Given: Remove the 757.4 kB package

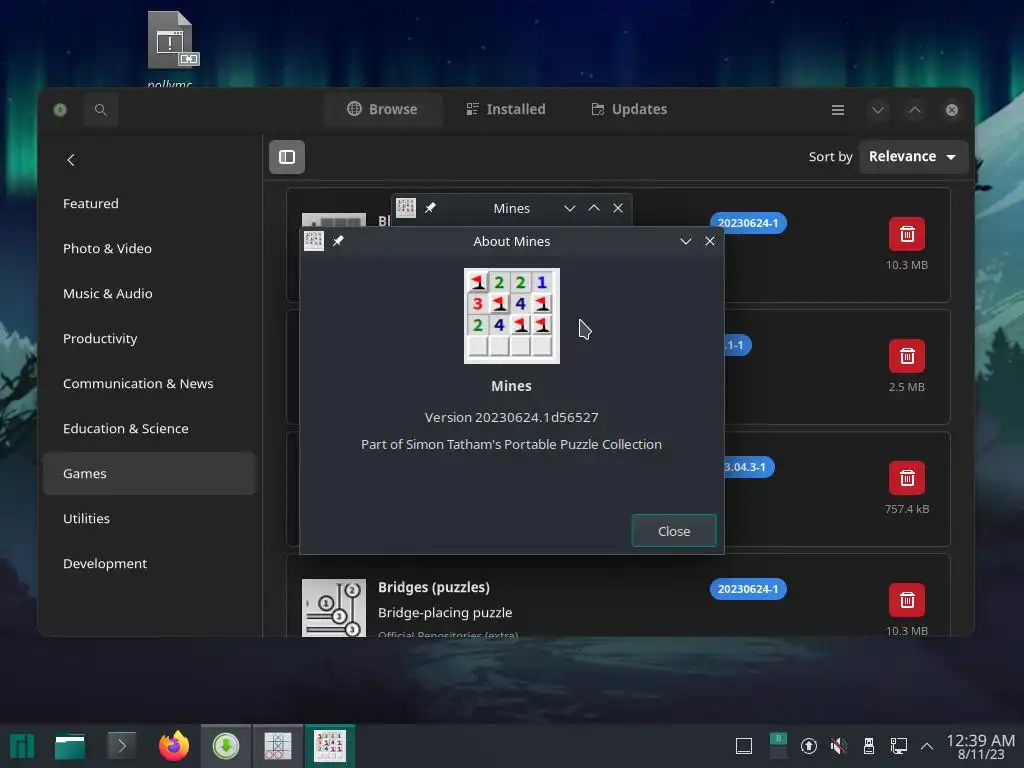Looking at the screenshot, I should 906,478.
